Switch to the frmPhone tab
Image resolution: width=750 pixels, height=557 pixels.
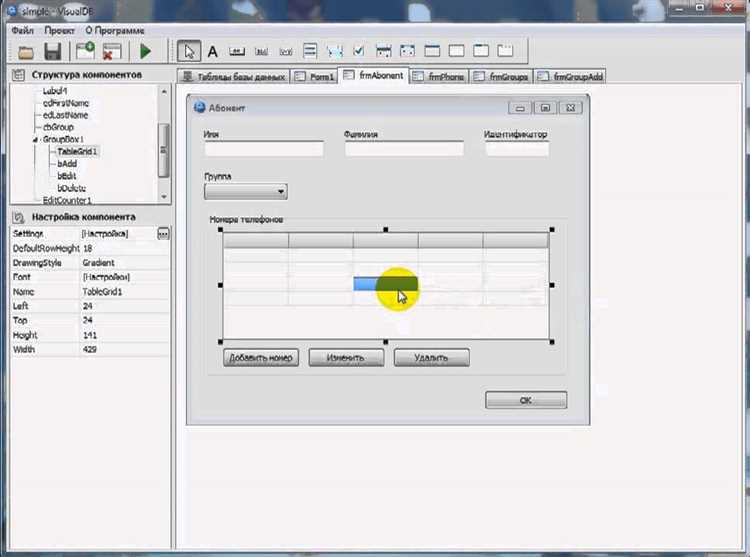(x=439, y=76)
